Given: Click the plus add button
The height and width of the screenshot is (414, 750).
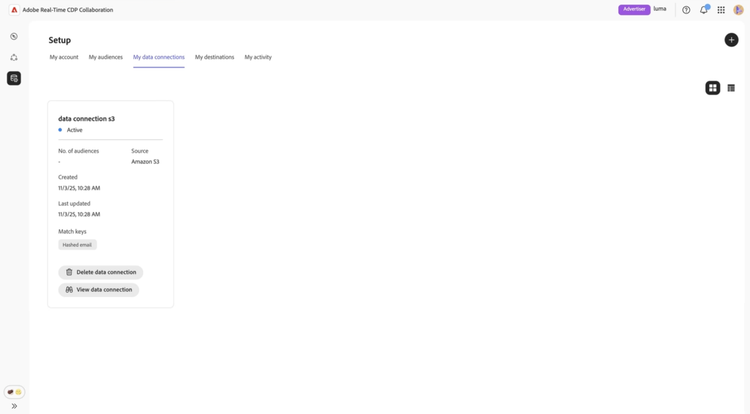Looking at the screenshot, I should pos(731,40).
